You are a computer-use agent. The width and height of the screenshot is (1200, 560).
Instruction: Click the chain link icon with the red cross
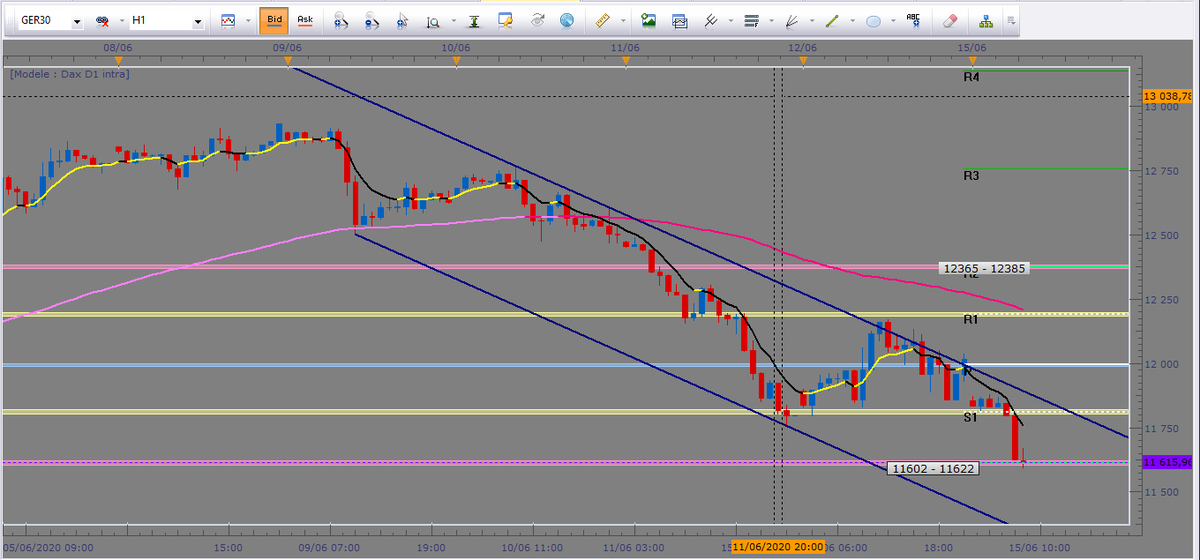(101, 19)
